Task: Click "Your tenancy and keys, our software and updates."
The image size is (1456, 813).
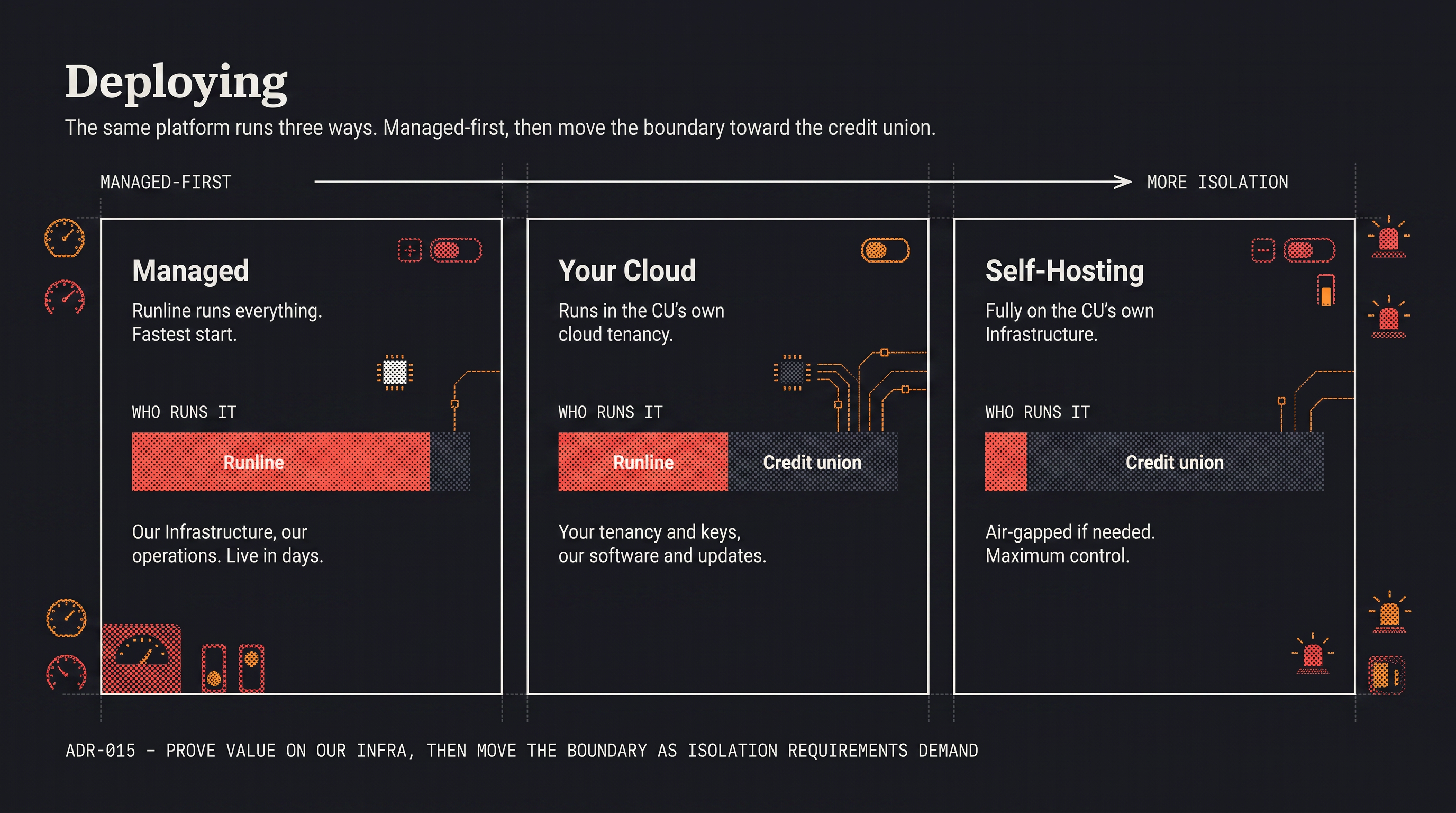Action: coord(662,544)
